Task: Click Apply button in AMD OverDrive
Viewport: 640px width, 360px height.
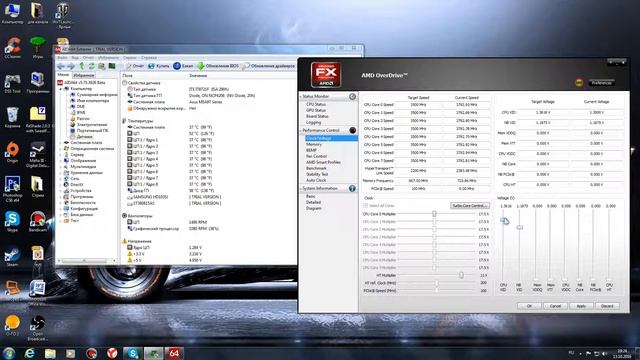Action: (581, 306)
